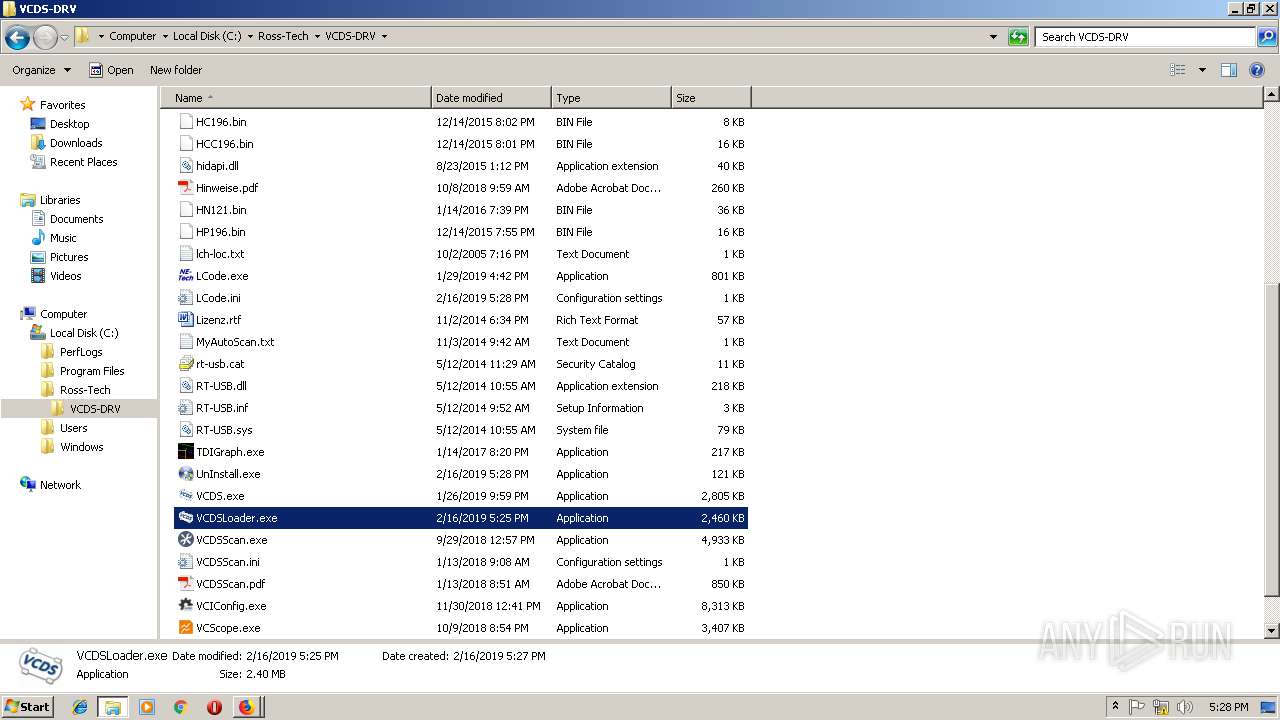Click the vertical scrollbar up arrow

[1272, 95]
